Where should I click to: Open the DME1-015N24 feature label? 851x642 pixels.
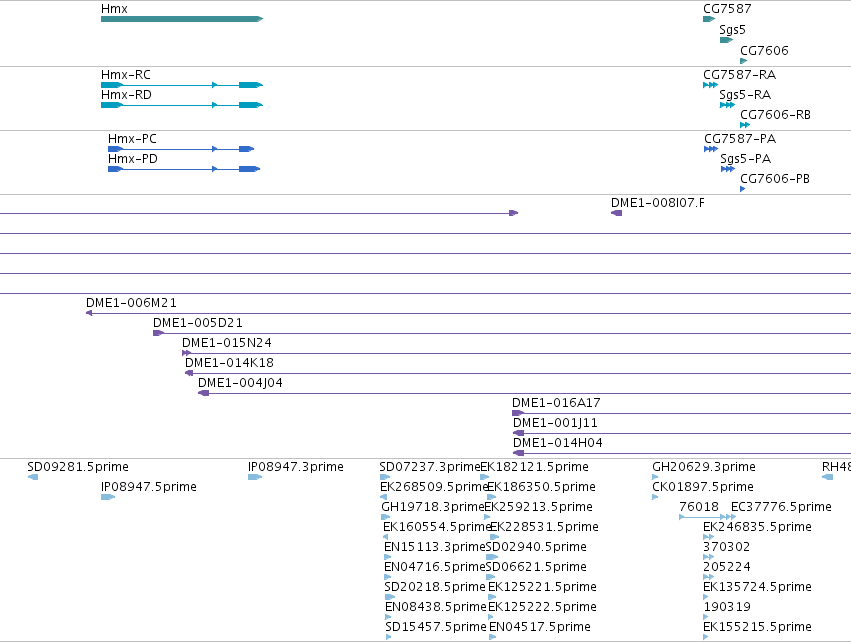coord(227,343)
